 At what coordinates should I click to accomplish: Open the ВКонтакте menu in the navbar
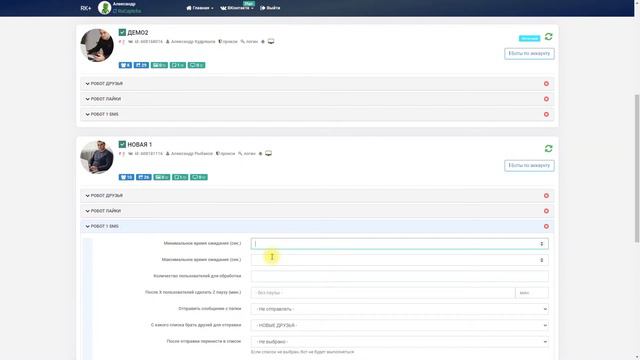click(237, 8)
